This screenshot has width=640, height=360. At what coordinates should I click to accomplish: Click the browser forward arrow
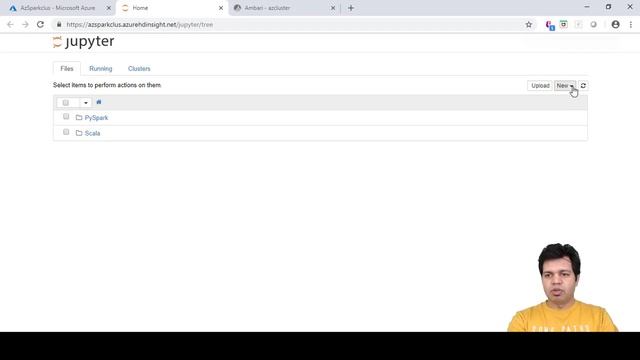click(25, 24)
